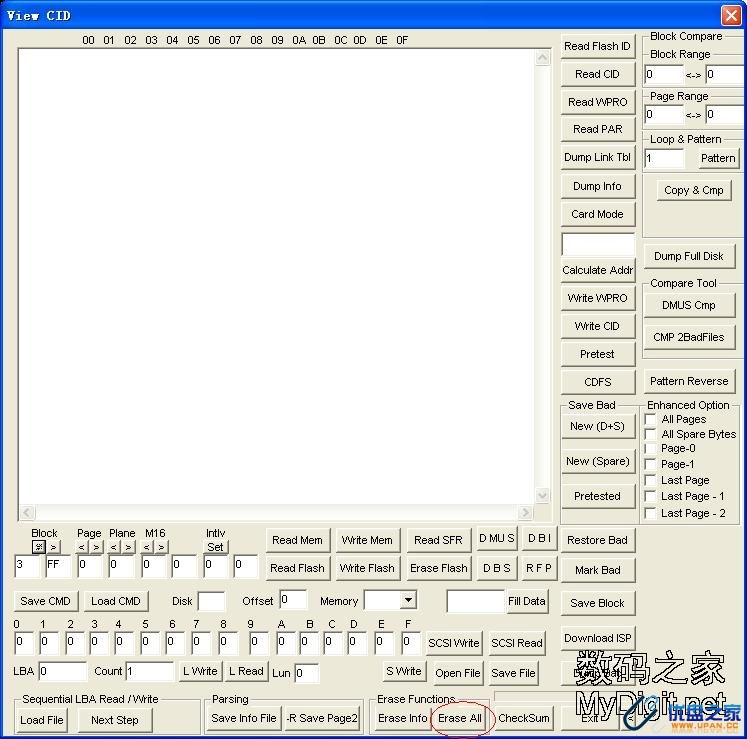The image size is (747, 739).
Task: Click the D MU S button
Action: [x=496, y=538]
